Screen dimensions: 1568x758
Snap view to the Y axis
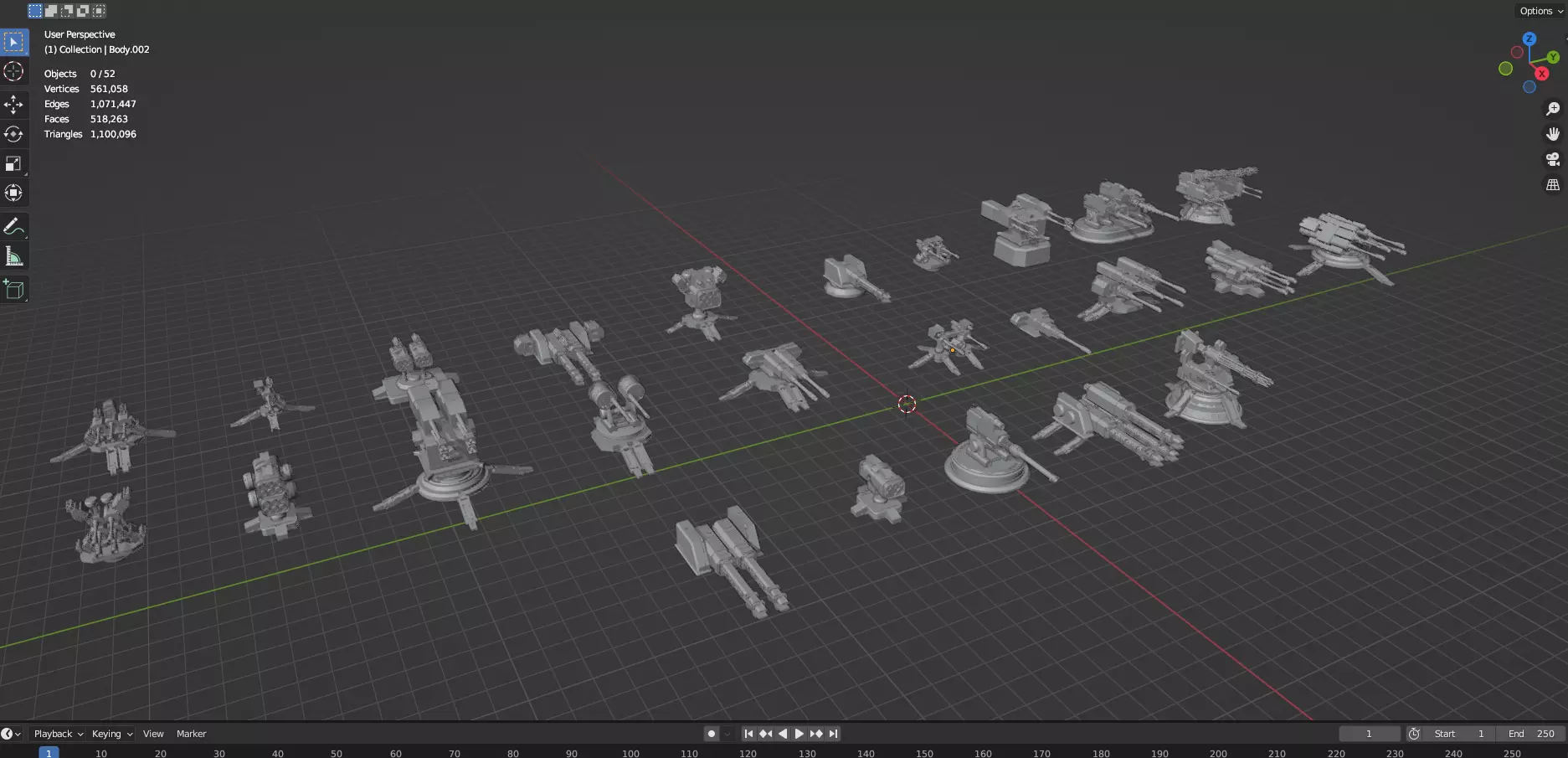click(x=1553, y=57)
